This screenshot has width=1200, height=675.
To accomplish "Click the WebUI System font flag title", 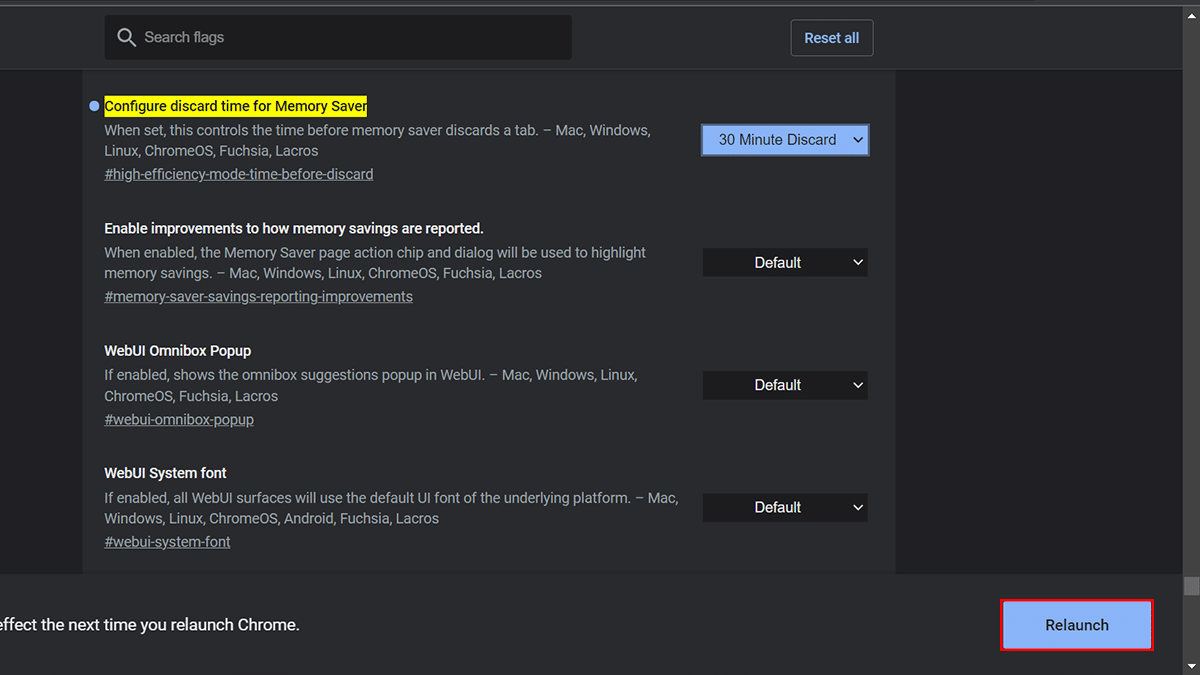I will click(166, 473).
